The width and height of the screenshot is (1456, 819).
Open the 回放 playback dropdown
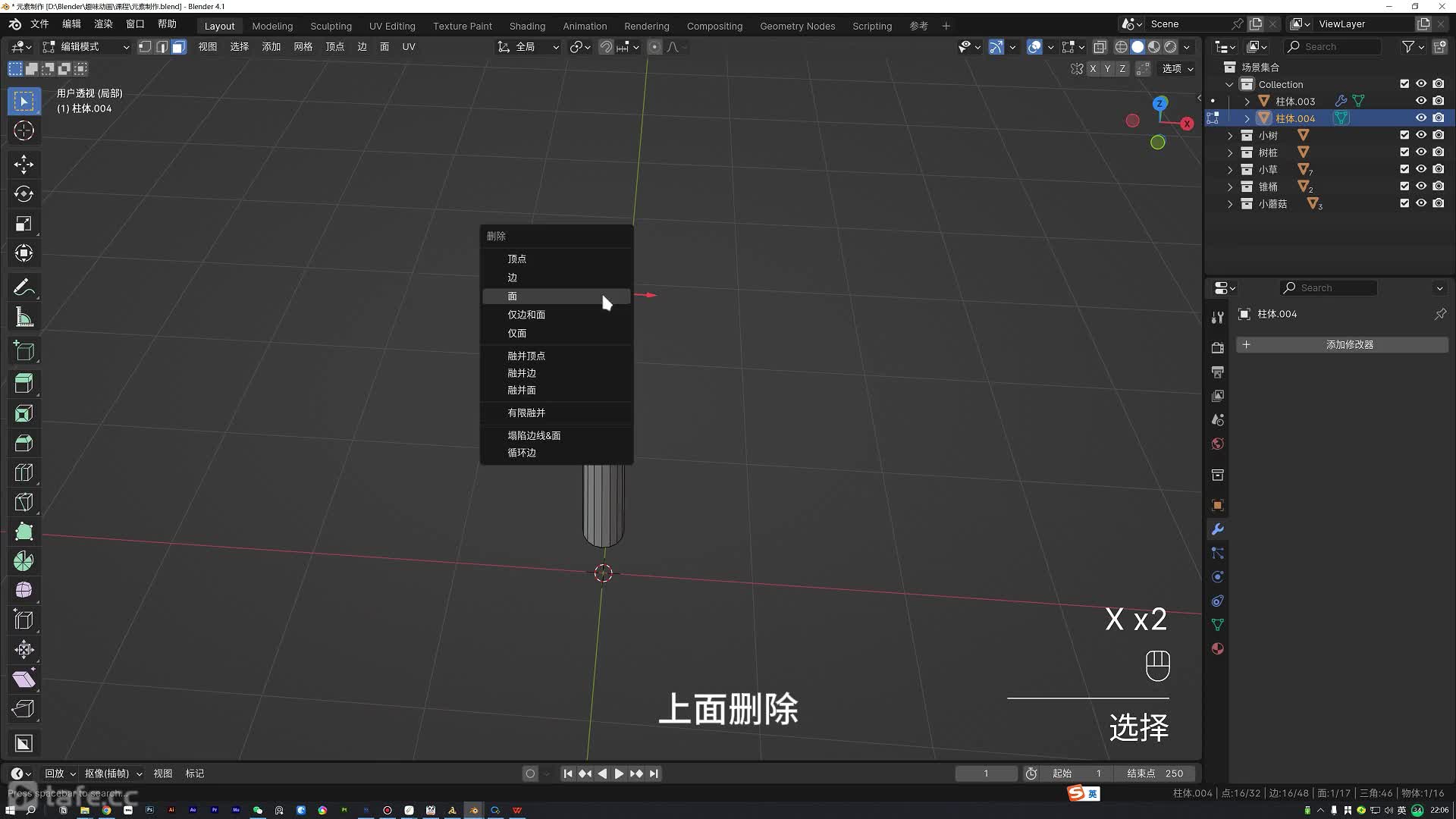pyautogui.click(x=60, y=773)
